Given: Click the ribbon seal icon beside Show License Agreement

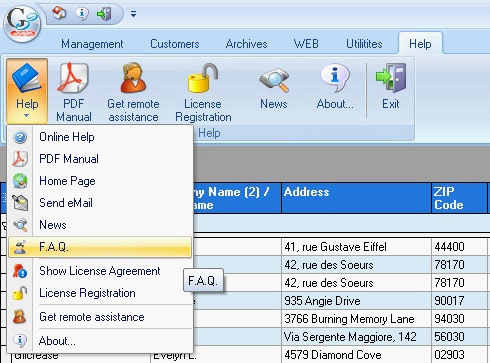Looking at the screenshot, I should point(20,271).
